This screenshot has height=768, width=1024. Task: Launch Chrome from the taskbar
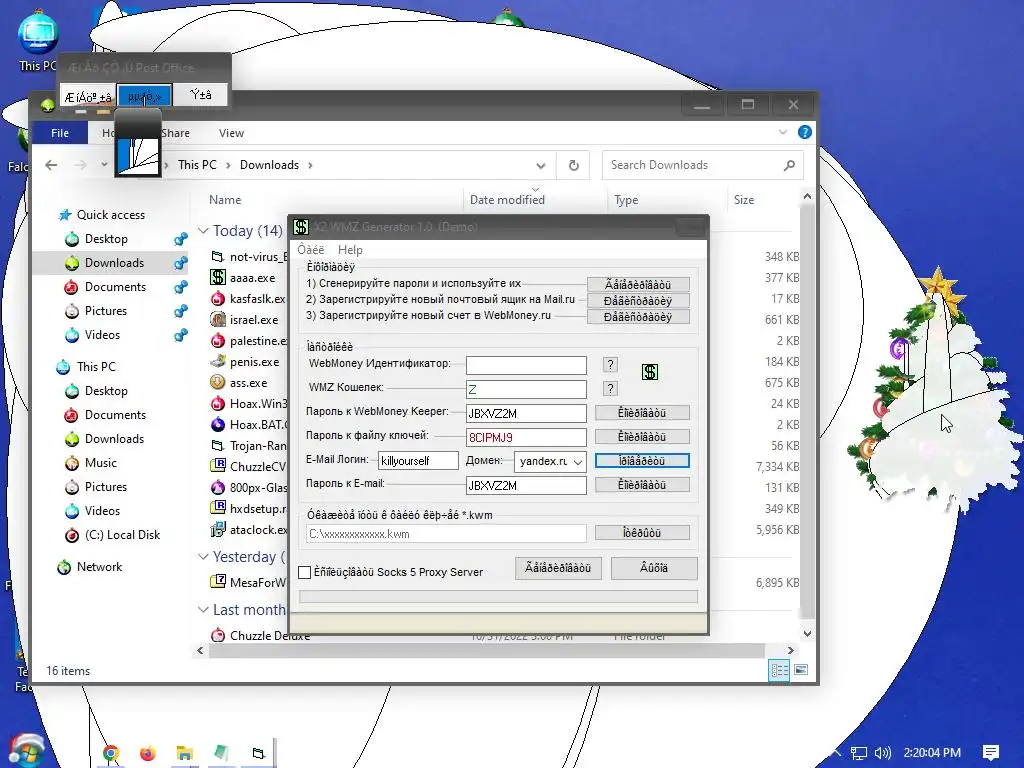click(110, 754)
